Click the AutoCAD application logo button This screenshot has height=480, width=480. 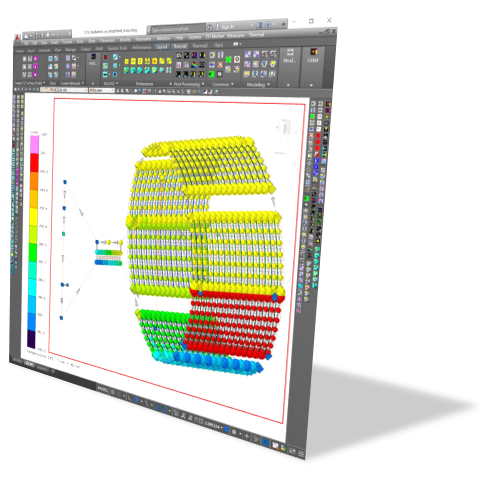(17, 39)
